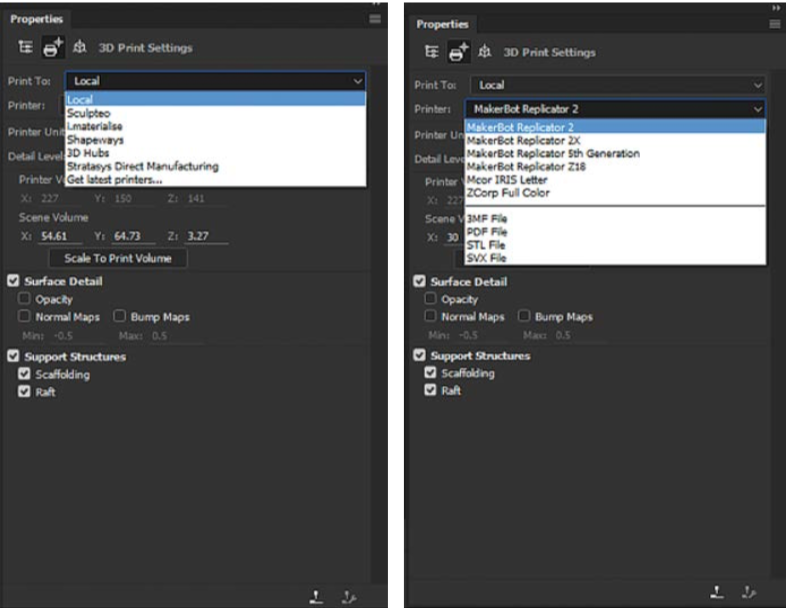786x608 pixels.
Task: Open the left Properties panel flyout menu
Action: [375, 19]
